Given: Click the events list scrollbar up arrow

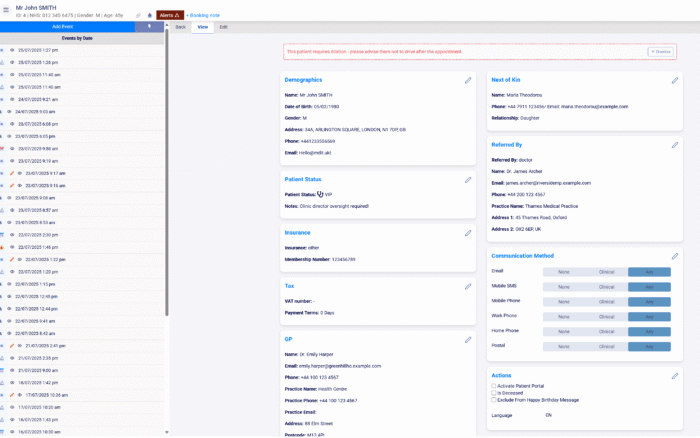Looking at the screenshot, I should pos(167,25).
